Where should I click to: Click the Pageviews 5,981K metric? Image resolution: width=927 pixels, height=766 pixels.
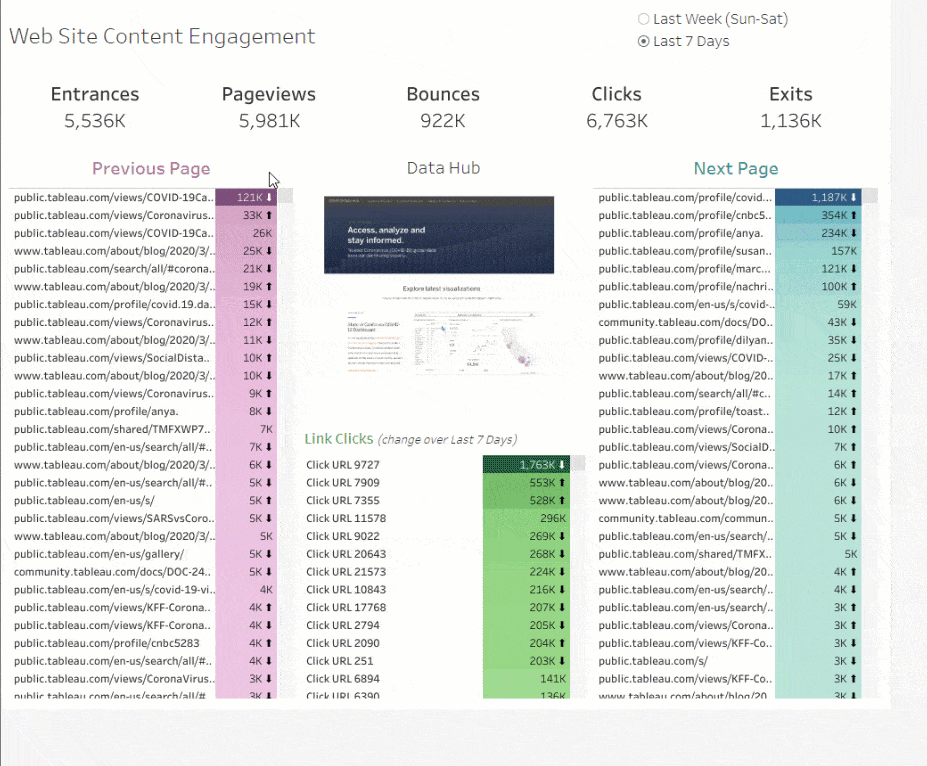[269, 107]
